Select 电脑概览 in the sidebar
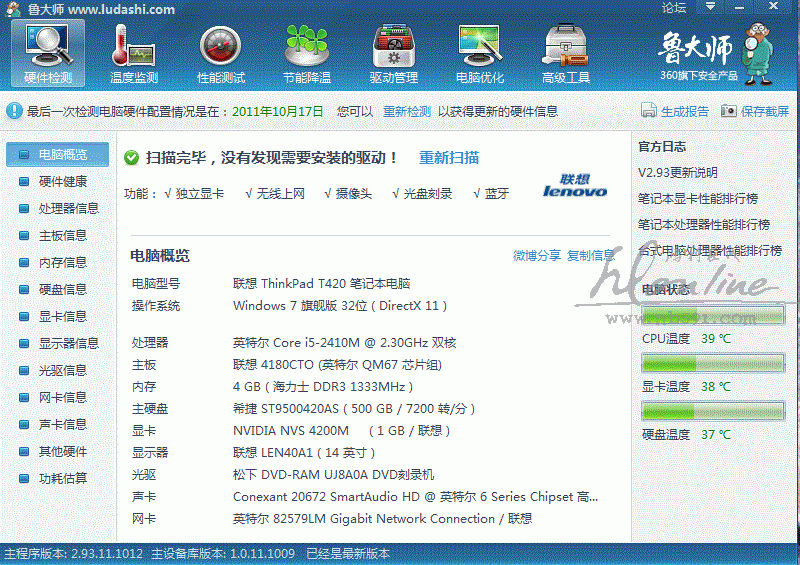The width and height of the screenshot is (800, 565). [57, 154]
